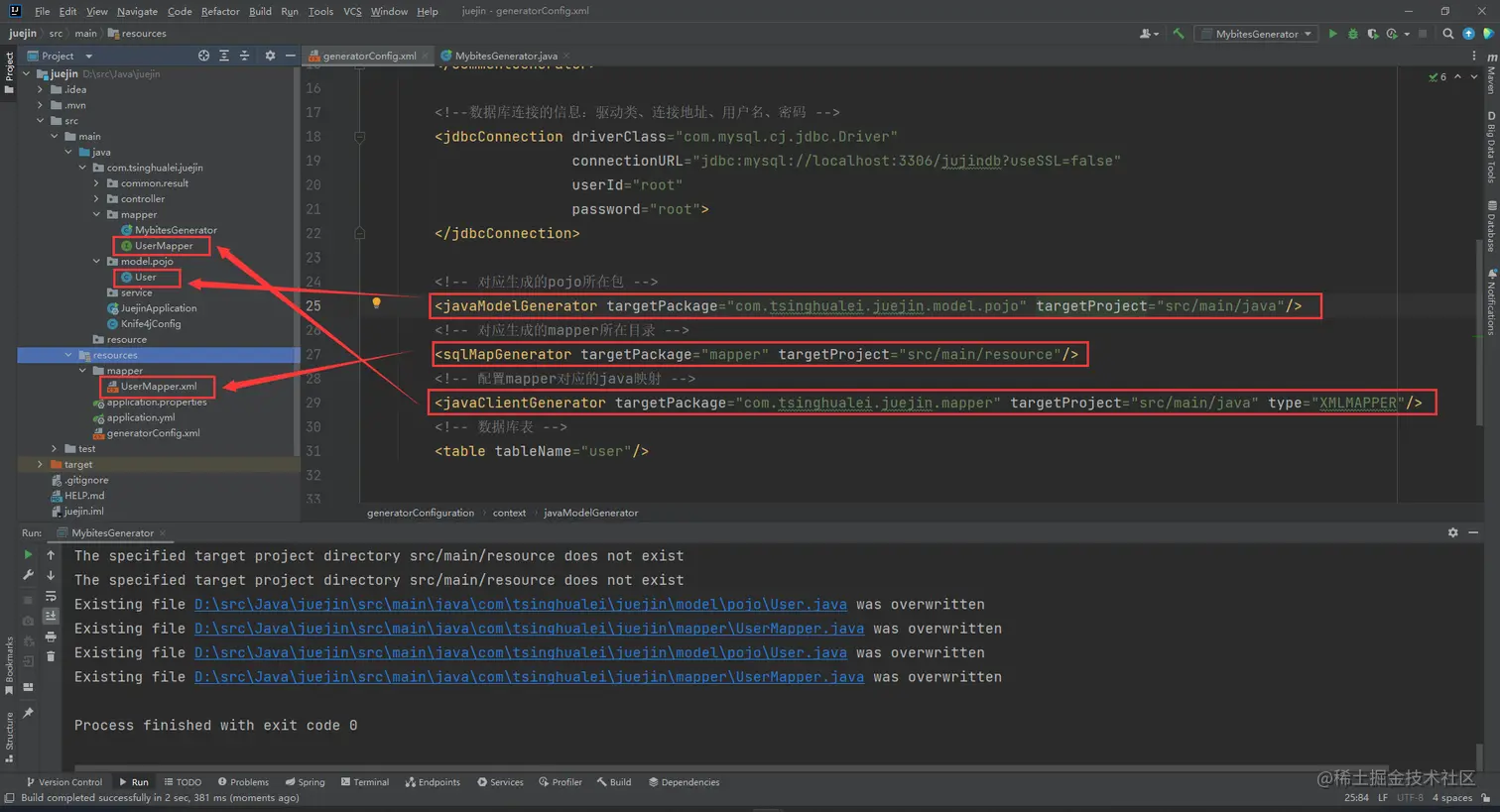Viewport: 1500px width, 812px height.
Task: Open the Terminal tool window
Action: click(x=365, y=782)
